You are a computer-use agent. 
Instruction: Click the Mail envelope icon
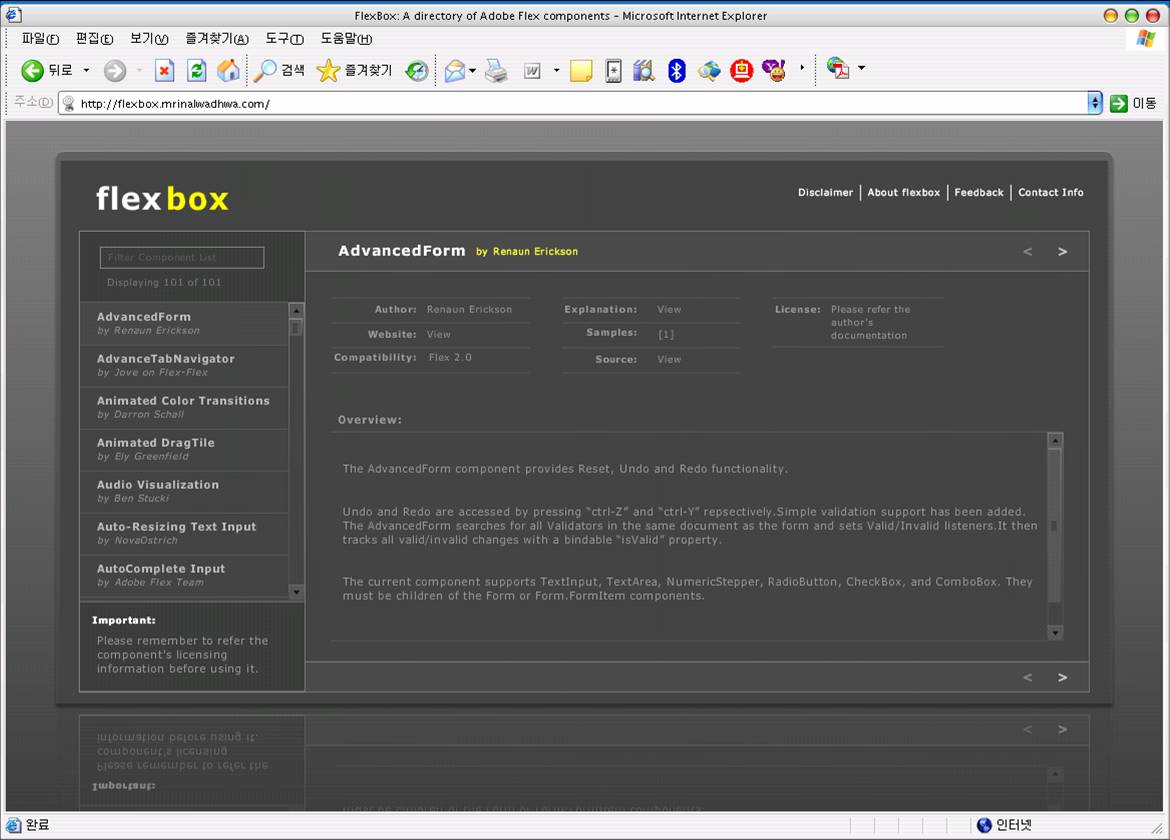point(454,71)
